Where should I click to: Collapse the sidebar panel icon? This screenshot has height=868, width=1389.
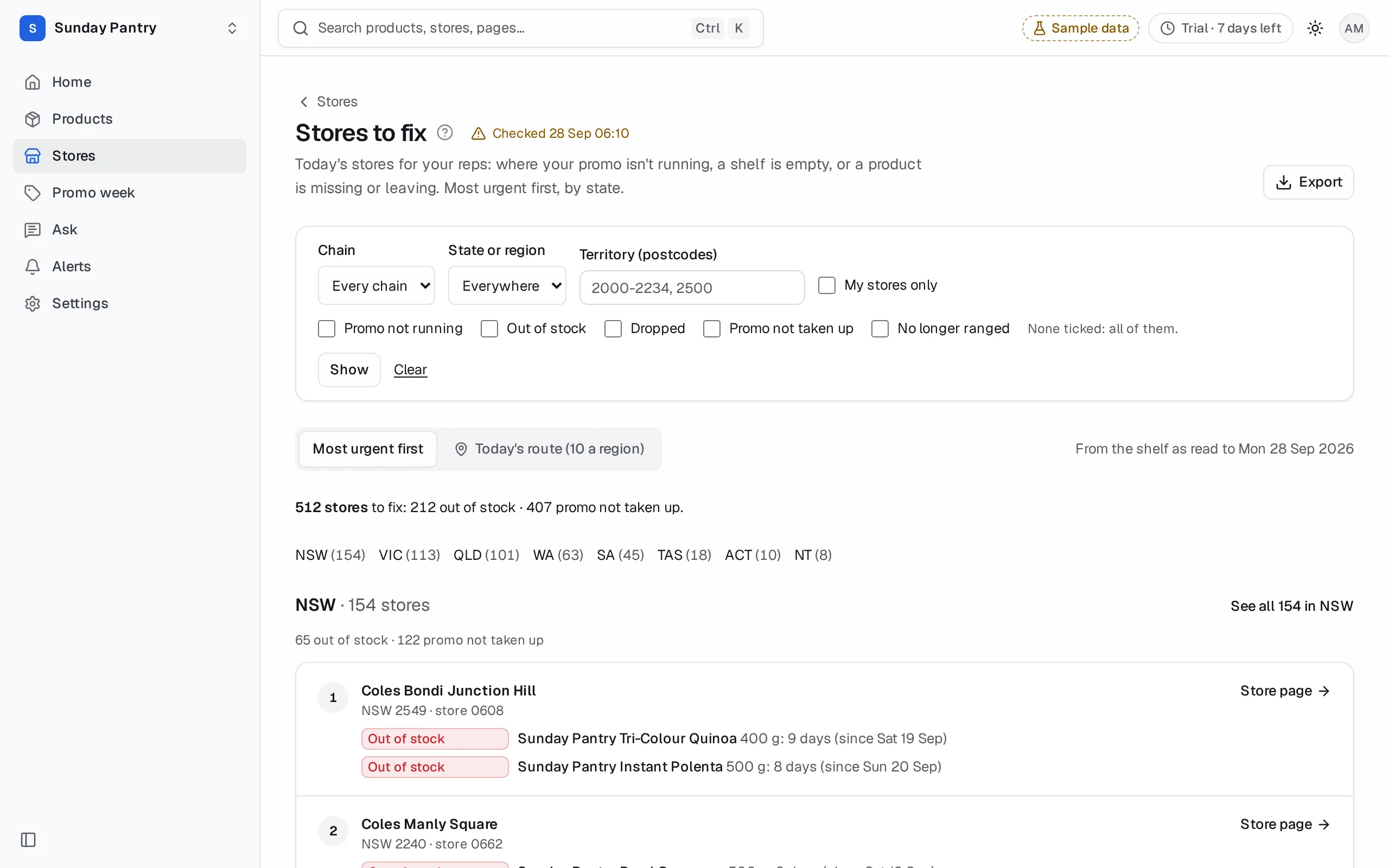coord(28,840)
